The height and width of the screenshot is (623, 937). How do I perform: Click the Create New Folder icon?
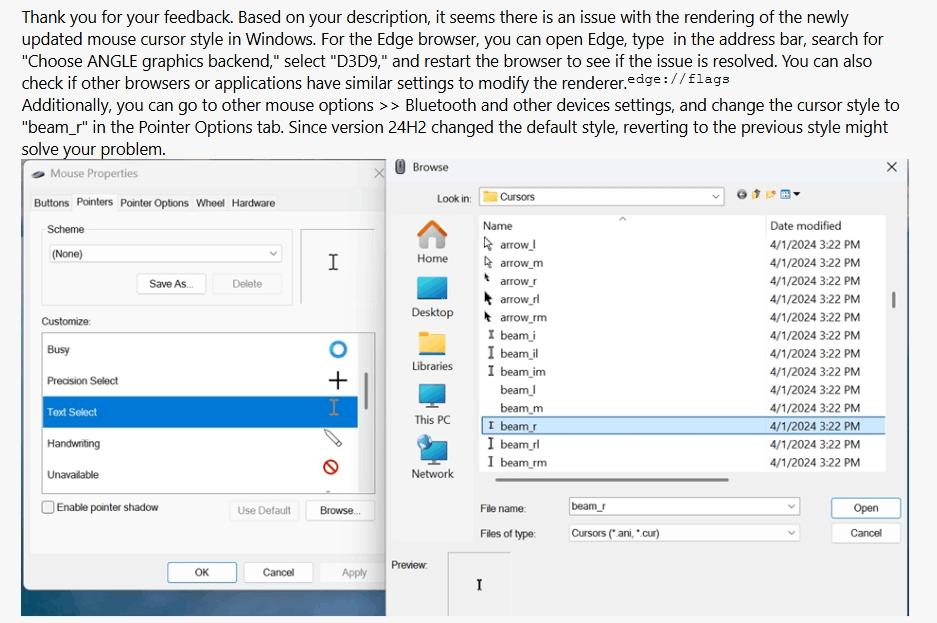(x=771, y=195)
